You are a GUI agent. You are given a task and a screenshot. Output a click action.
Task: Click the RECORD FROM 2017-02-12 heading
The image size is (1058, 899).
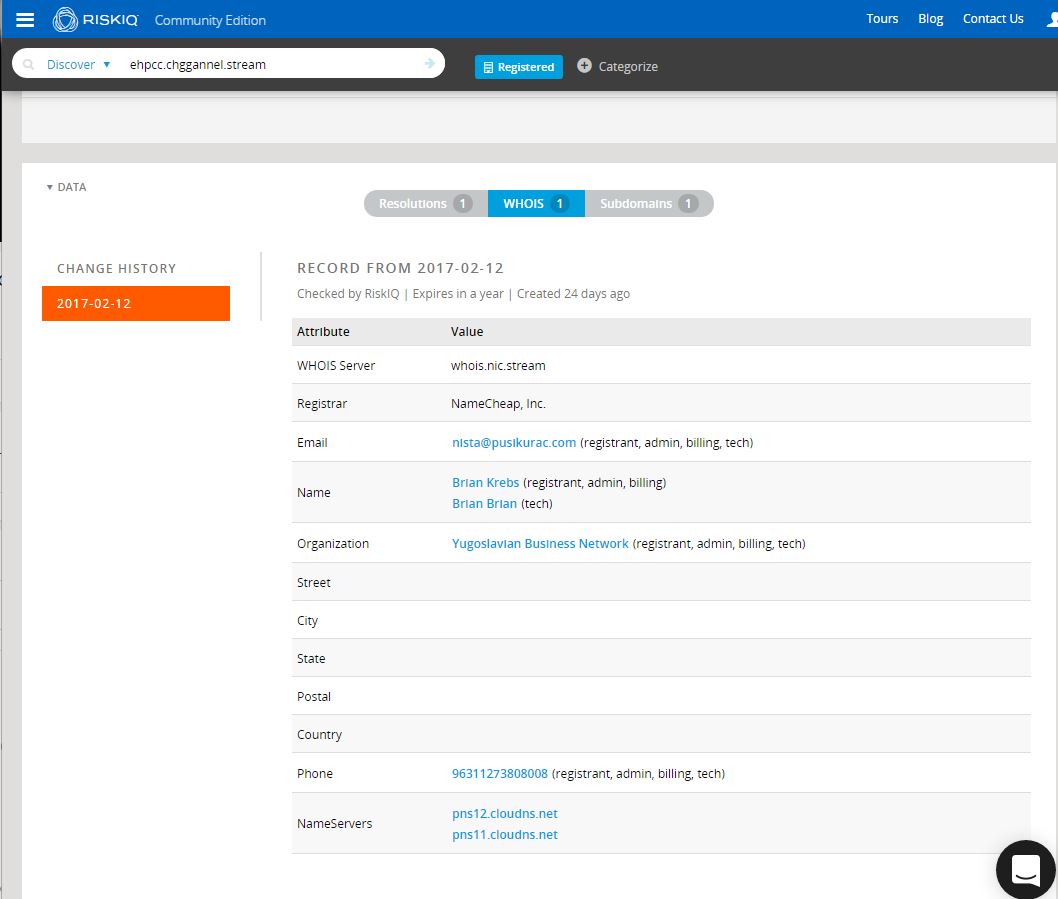coord(400,268)
